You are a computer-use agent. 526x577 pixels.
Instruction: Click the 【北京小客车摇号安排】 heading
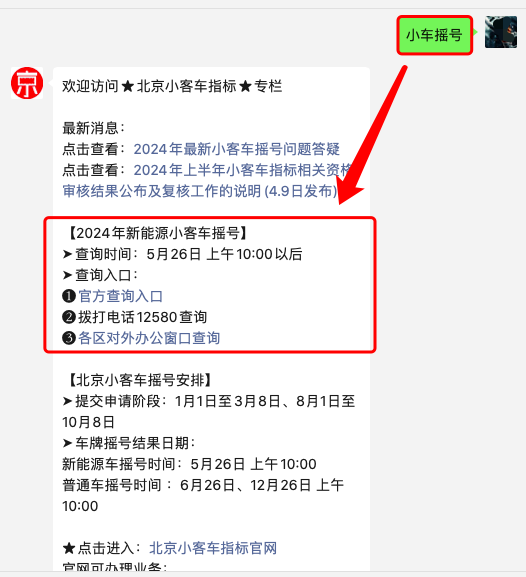pos(139,380)
